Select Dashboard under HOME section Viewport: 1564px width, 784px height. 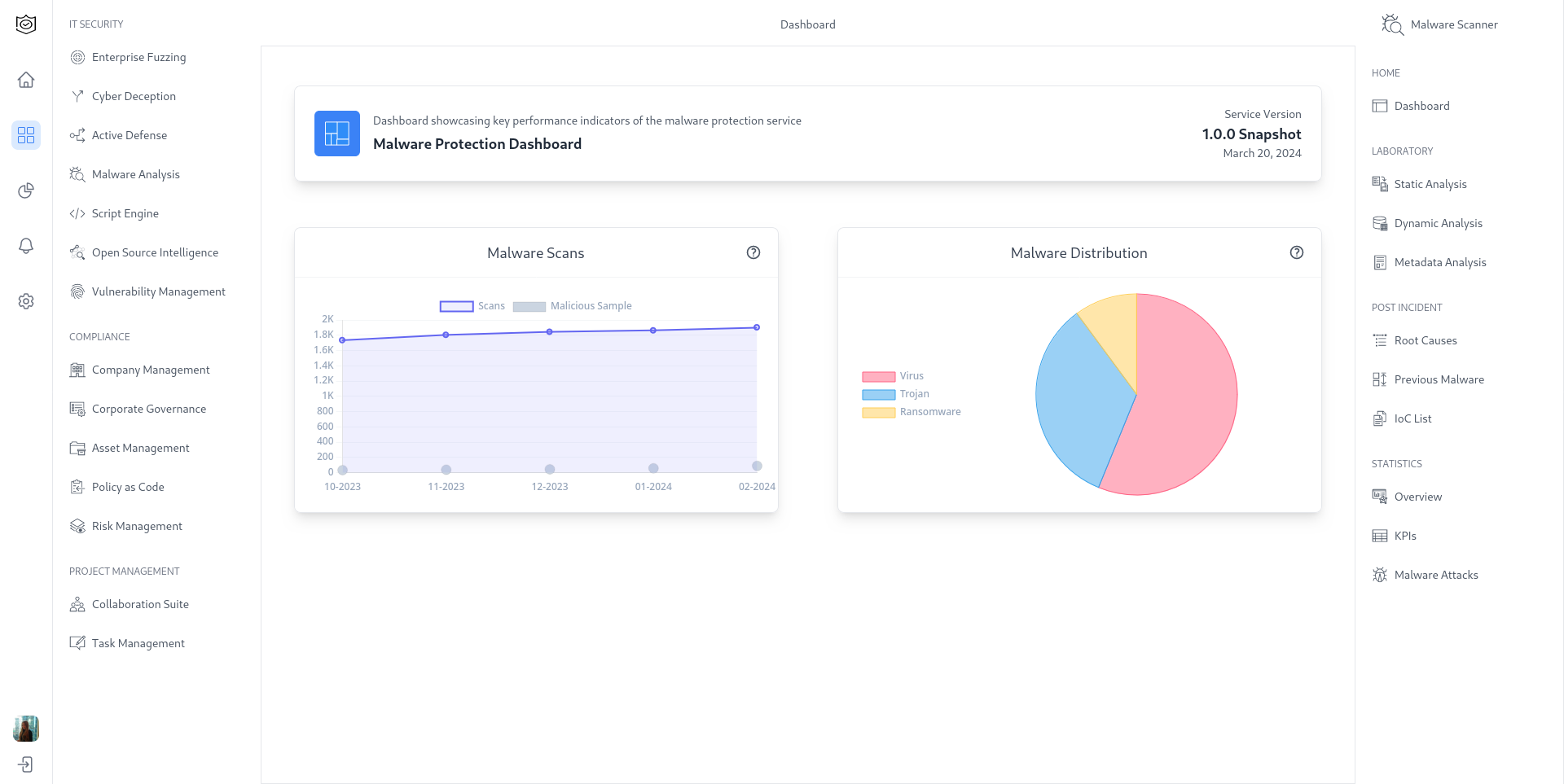[x=1421, y=106]
